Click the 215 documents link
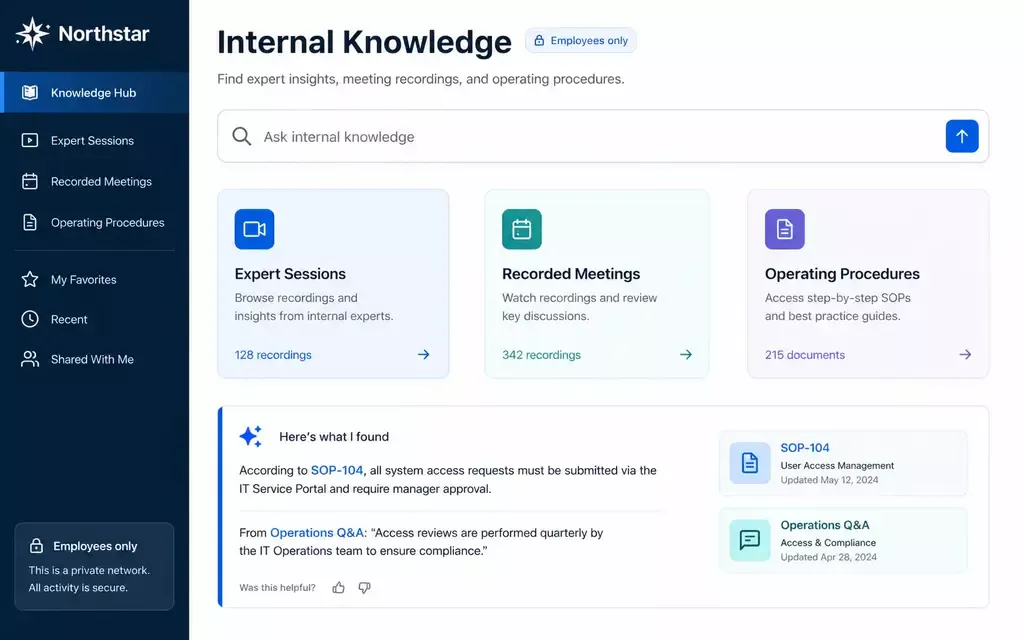 click(x=805, y=355)
